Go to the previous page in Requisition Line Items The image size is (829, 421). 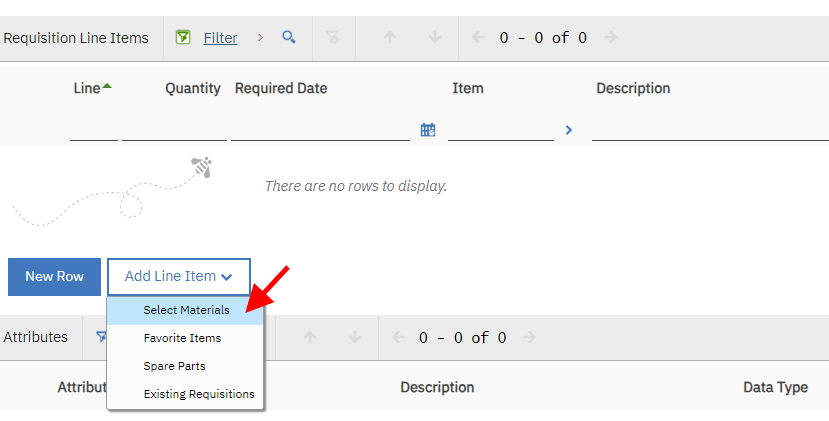tap(478, 37)
